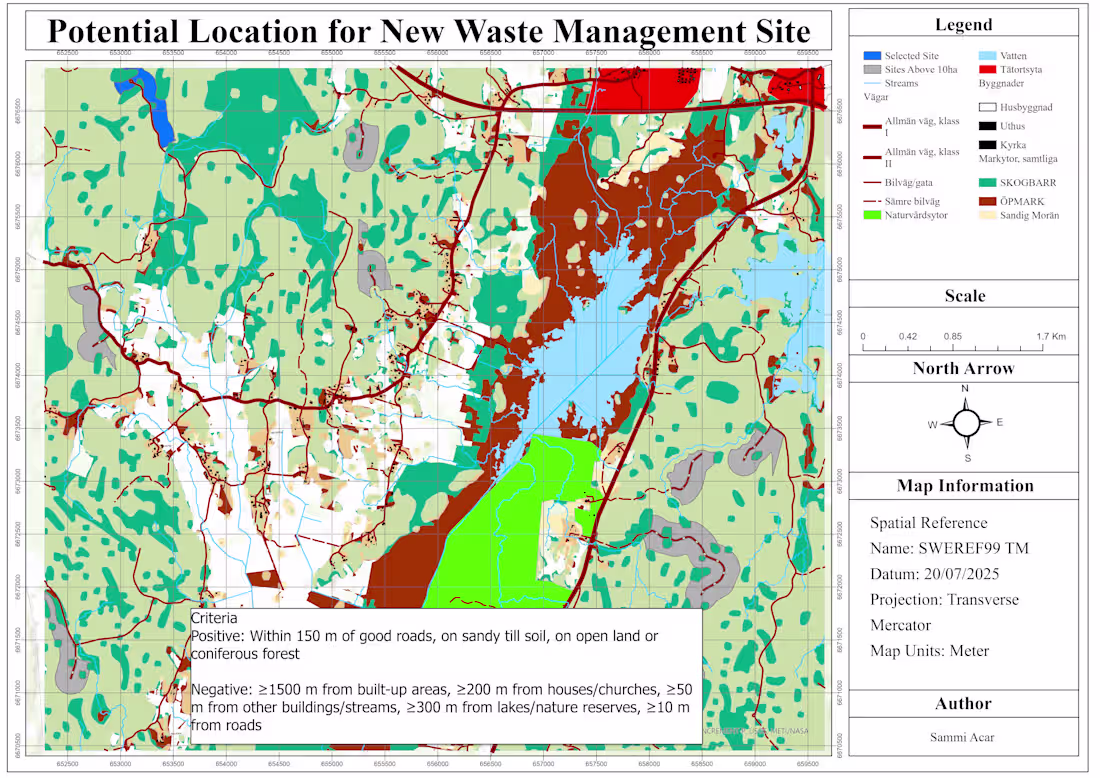The image size is (1100, 778).
Task: Click 'Map Units: Meter' text
Action: click(x=930, y=651)
